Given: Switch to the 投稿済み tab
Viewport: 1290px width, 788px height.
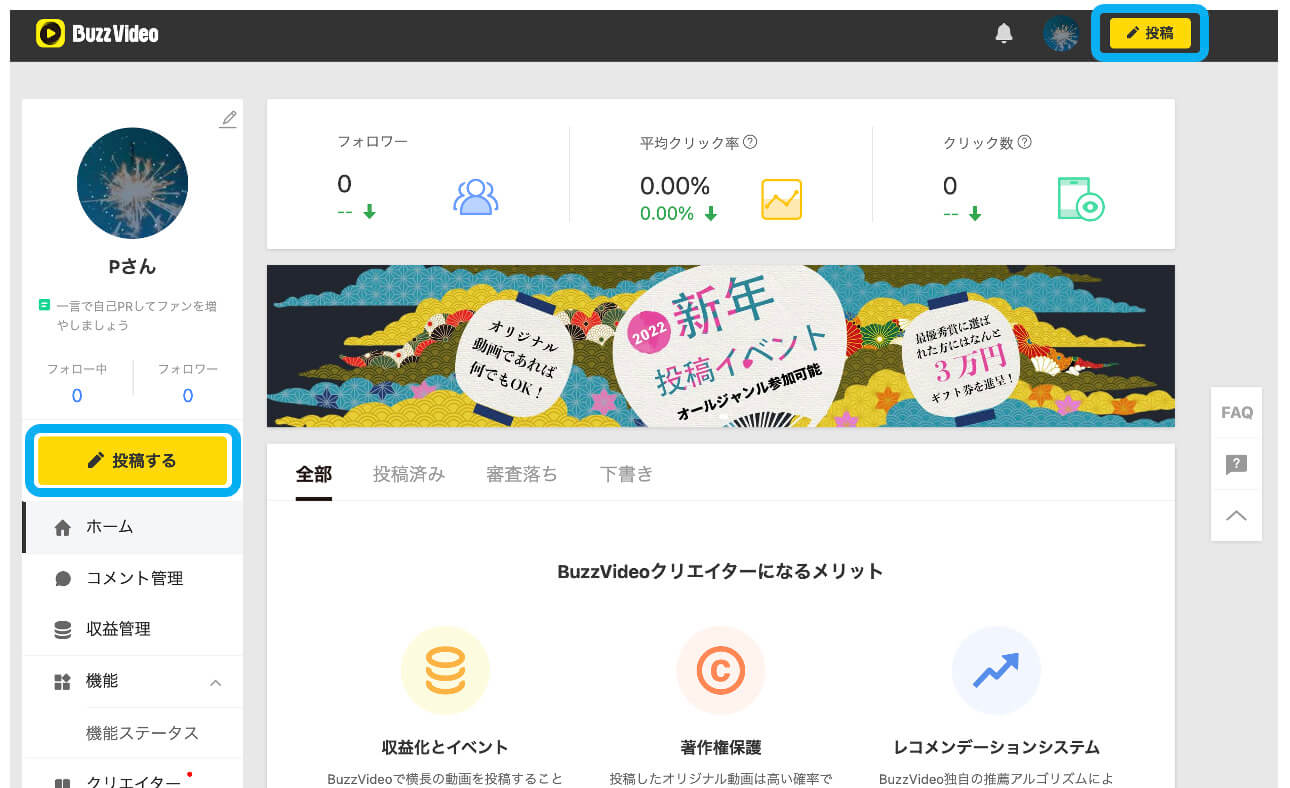Looking at the screenshot, I should [408, 474].
